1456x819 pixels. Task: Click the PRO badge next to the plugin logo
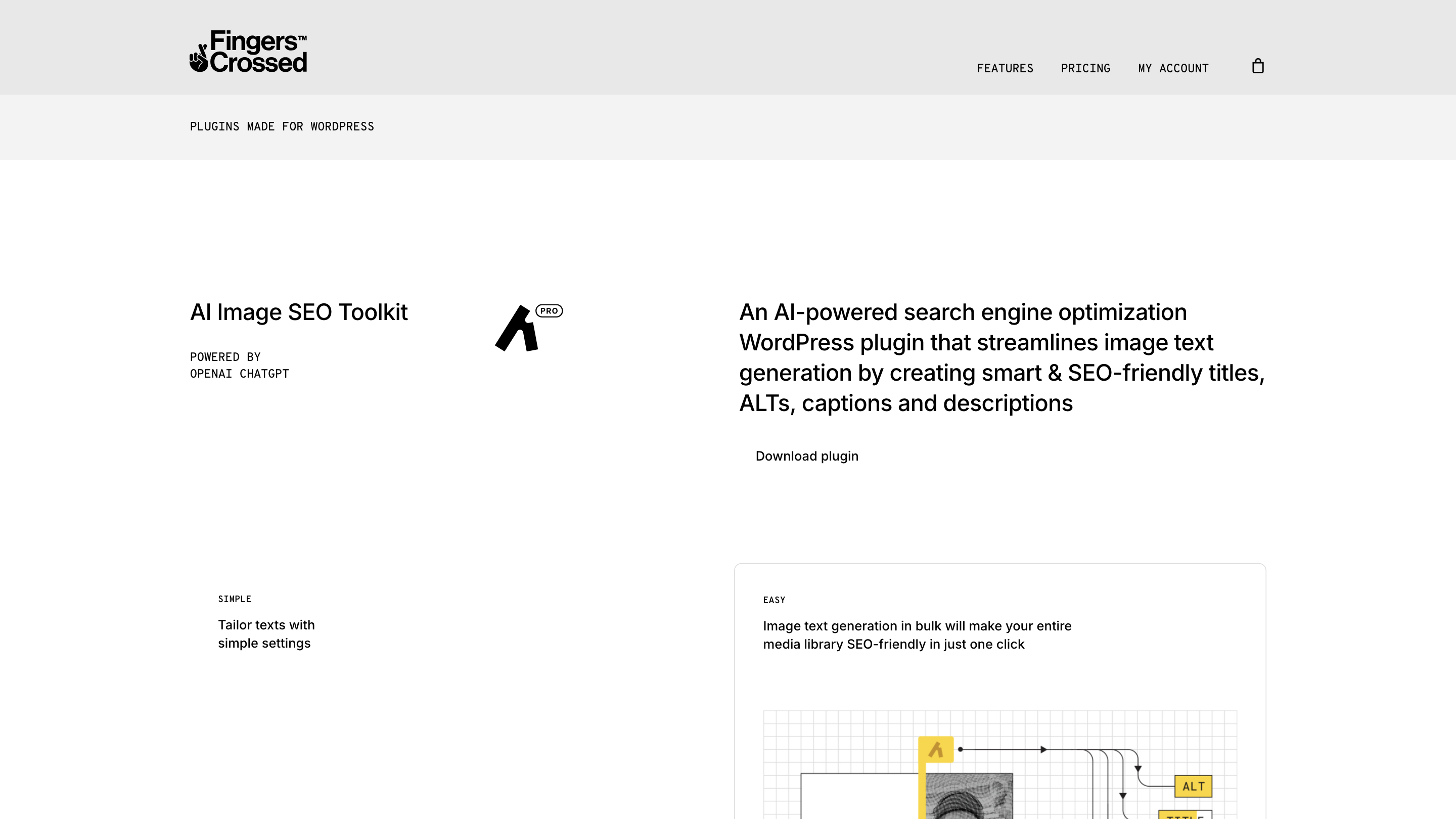click(549, 310)
